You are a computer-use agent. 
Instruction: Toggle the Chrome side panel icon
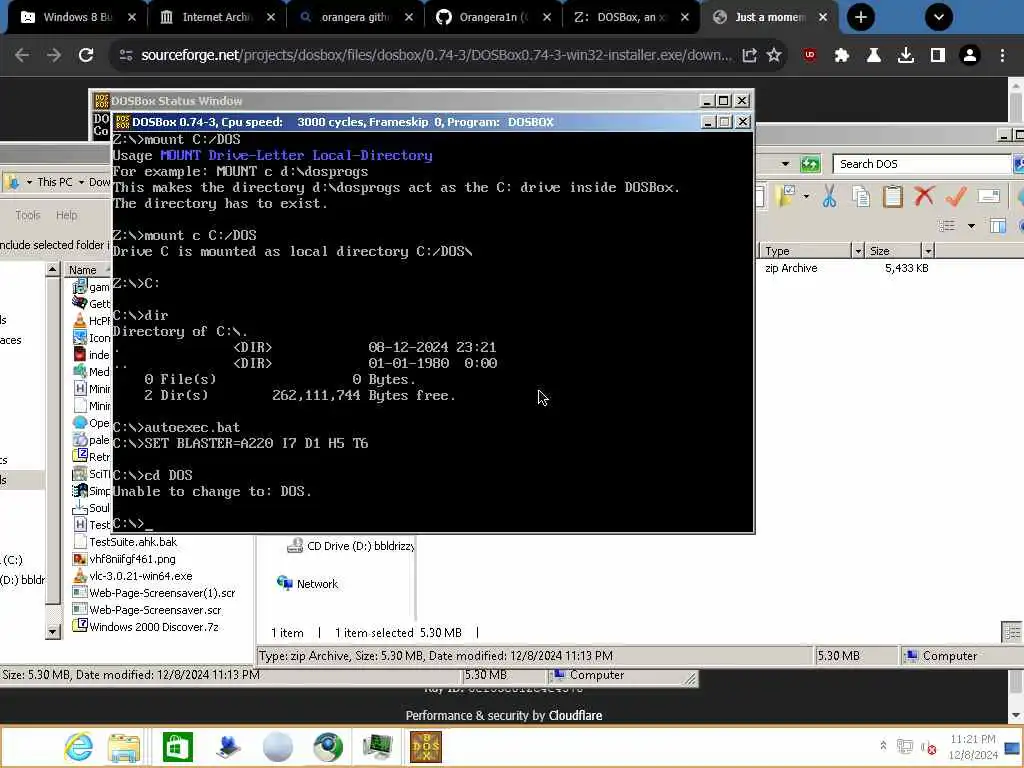click(938, 56)
